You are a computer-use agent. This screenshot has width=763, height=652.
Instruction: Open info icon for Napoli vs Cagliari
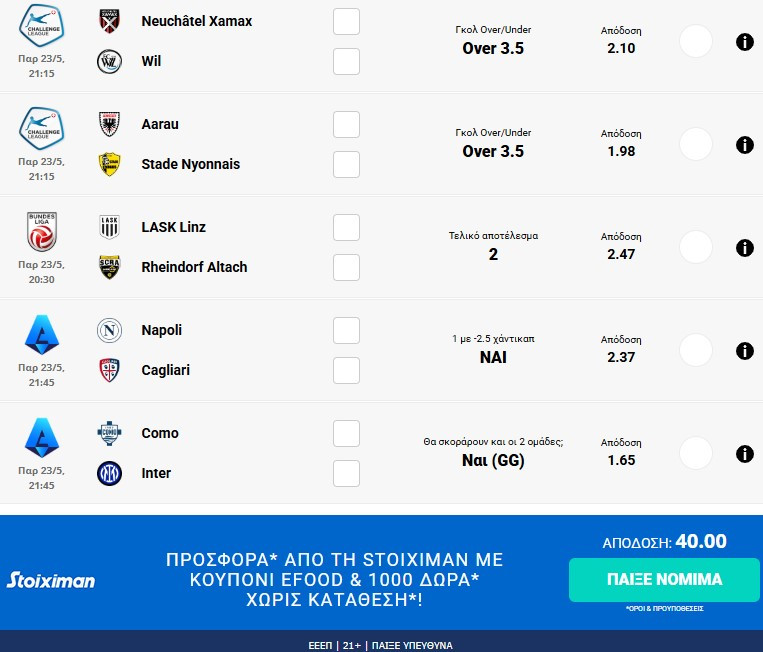744,351
